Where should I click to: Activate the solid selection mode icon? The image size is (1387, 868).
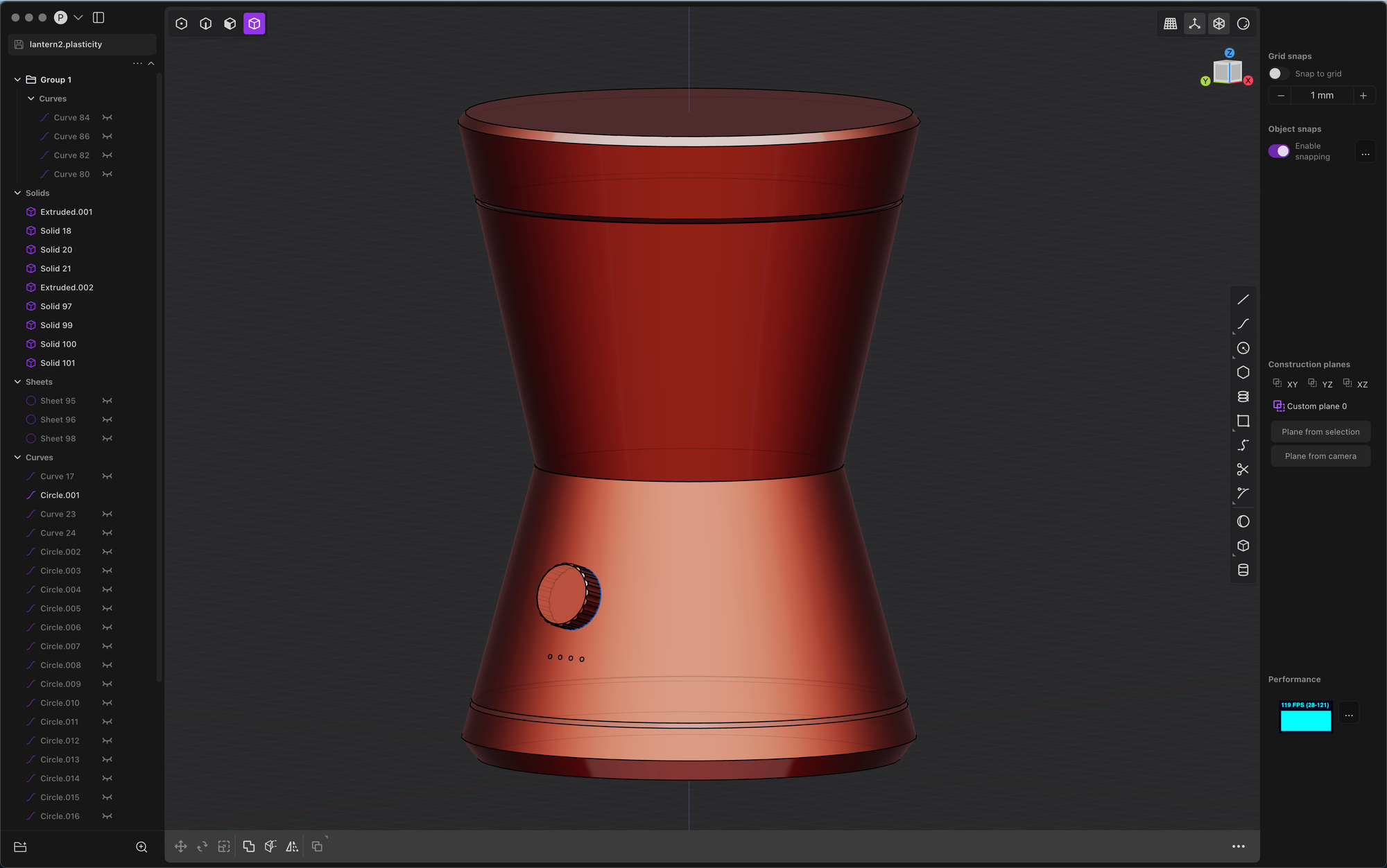[x=255, y=24]
